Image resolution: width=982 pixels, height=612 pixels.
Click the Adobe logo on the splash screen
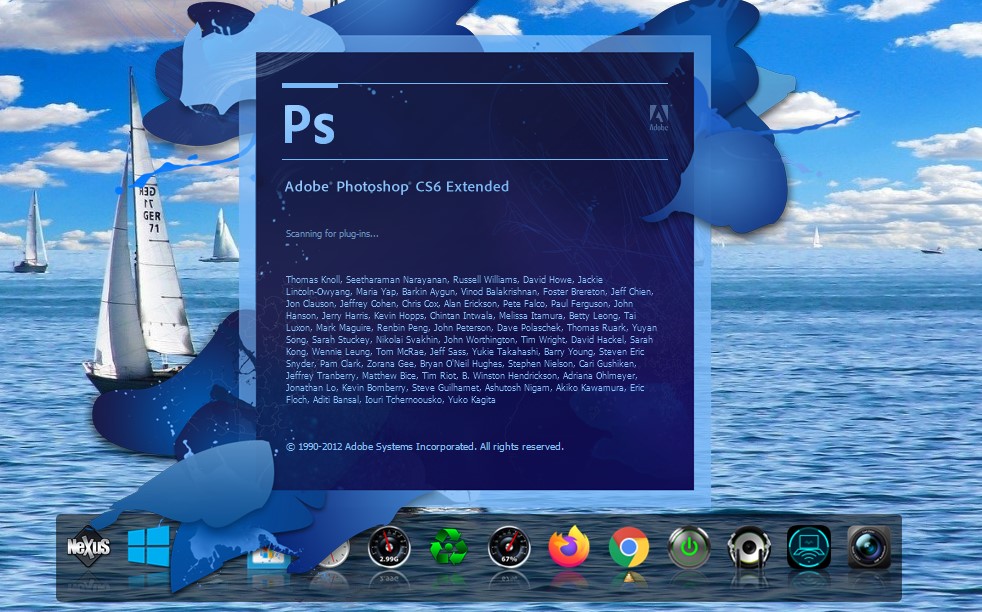point(658,118)
